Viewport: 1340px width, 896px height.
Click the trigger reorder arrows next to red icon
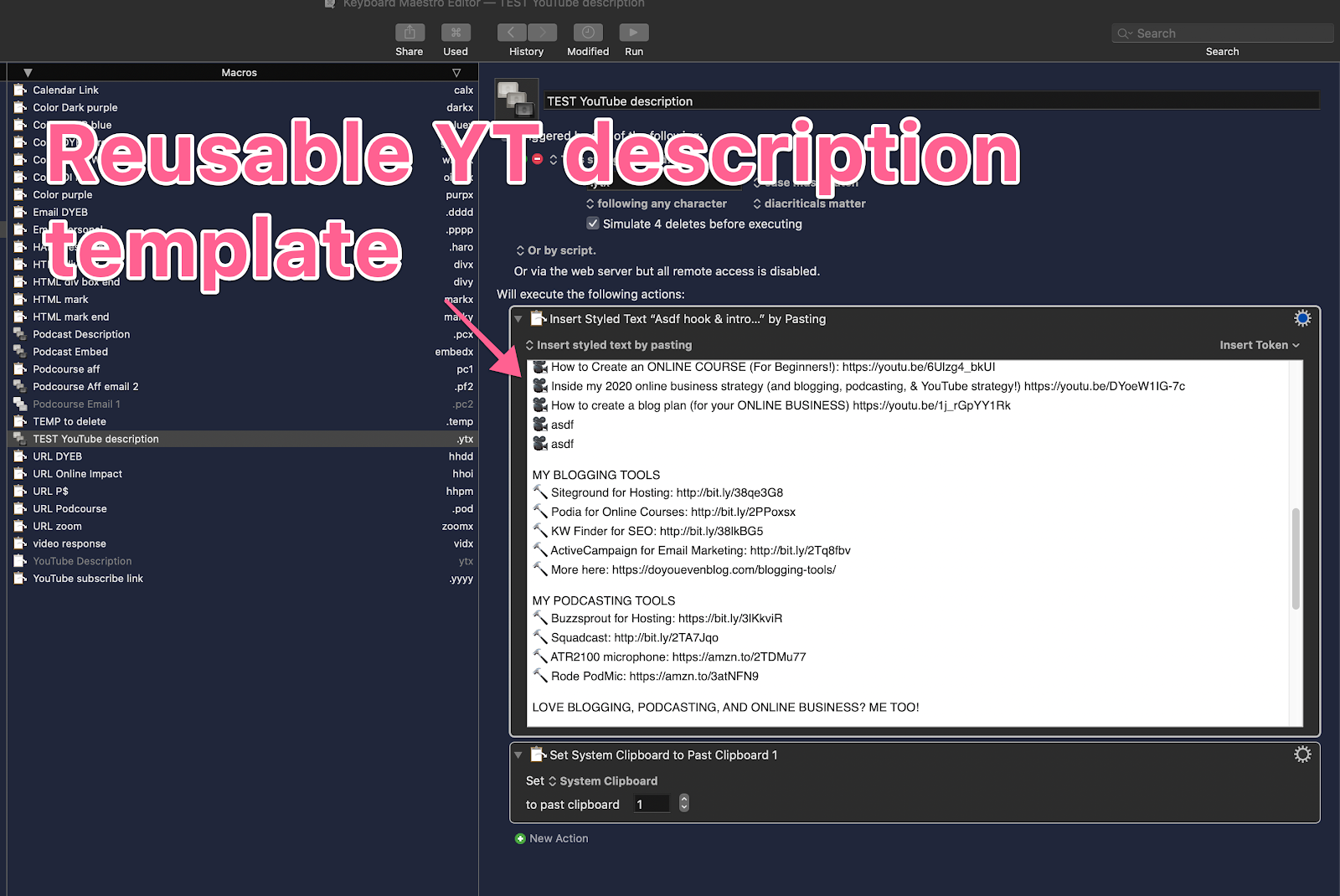coord(554,159)
